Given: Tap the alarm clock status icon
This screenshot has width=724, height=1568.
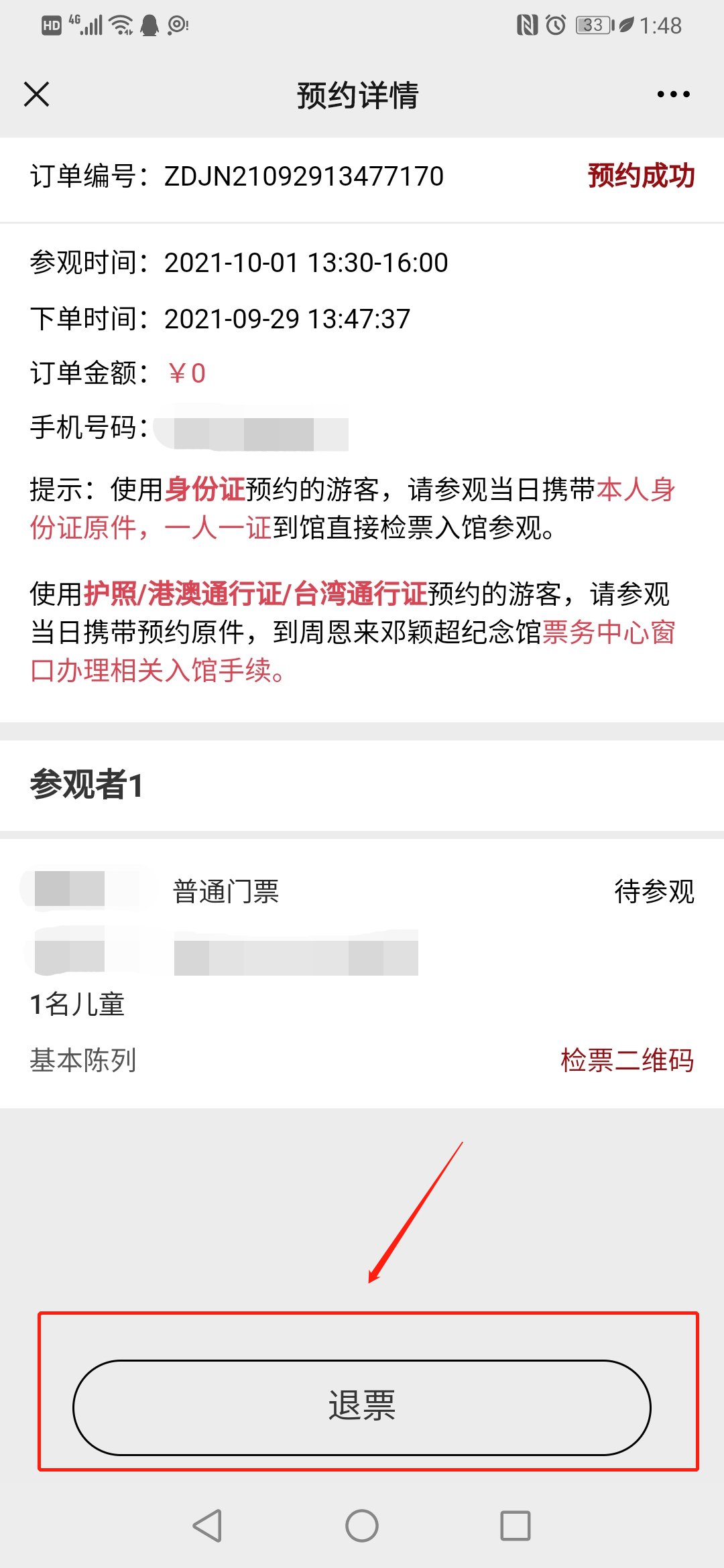Looking at the screenshot, I should tap(556, 25).
